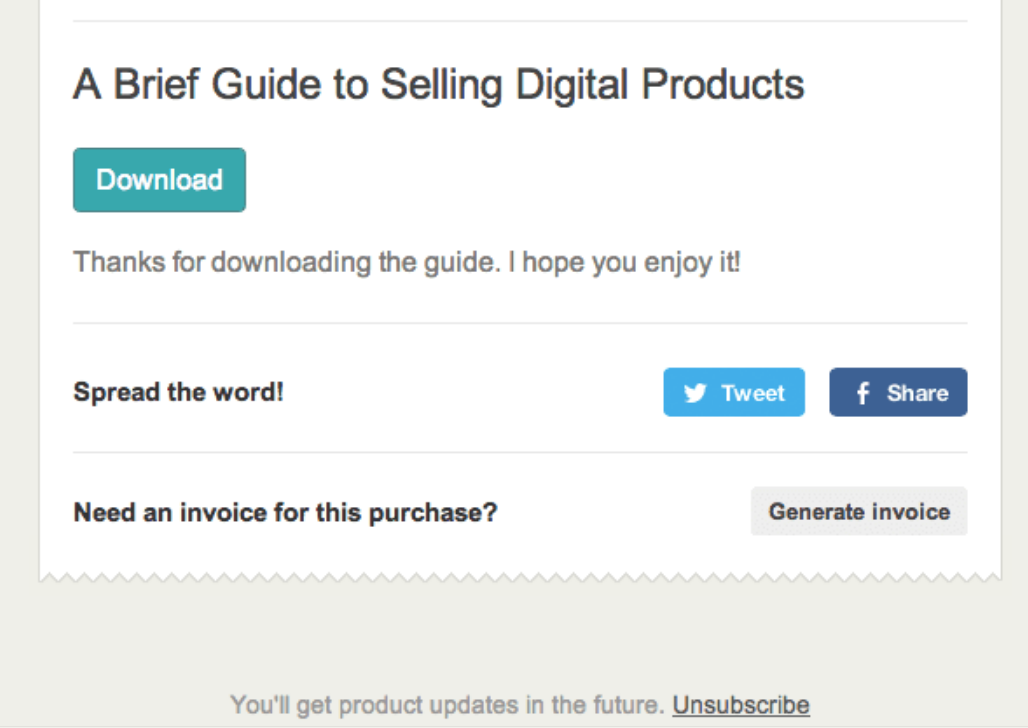Image resolution: width=1028 pixels, height=728 pixels.
Task: Click the divider above the invoice row
Action: (520, 452)
